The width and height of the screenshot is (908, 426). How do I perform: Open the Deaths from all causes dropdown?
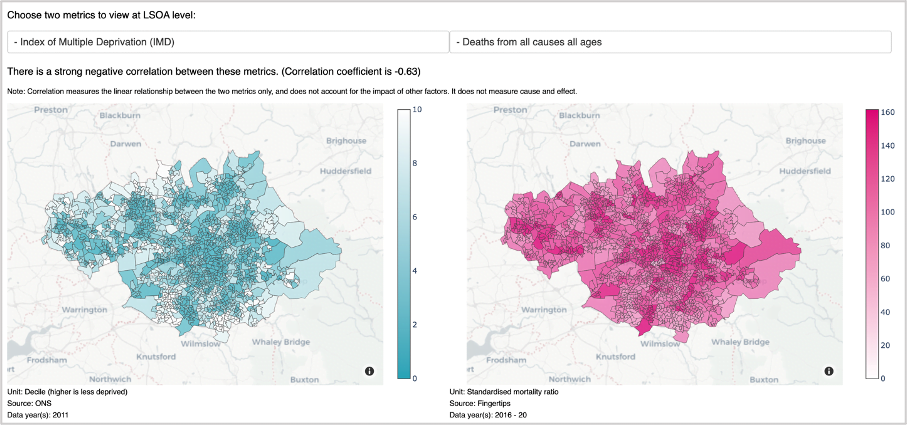pos(671,42)
